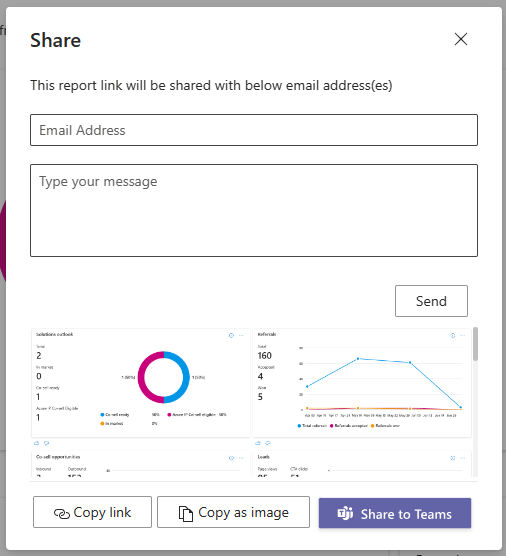Click the Copy link button
Viewport: 506px width, 556px height.
point(92,512)
